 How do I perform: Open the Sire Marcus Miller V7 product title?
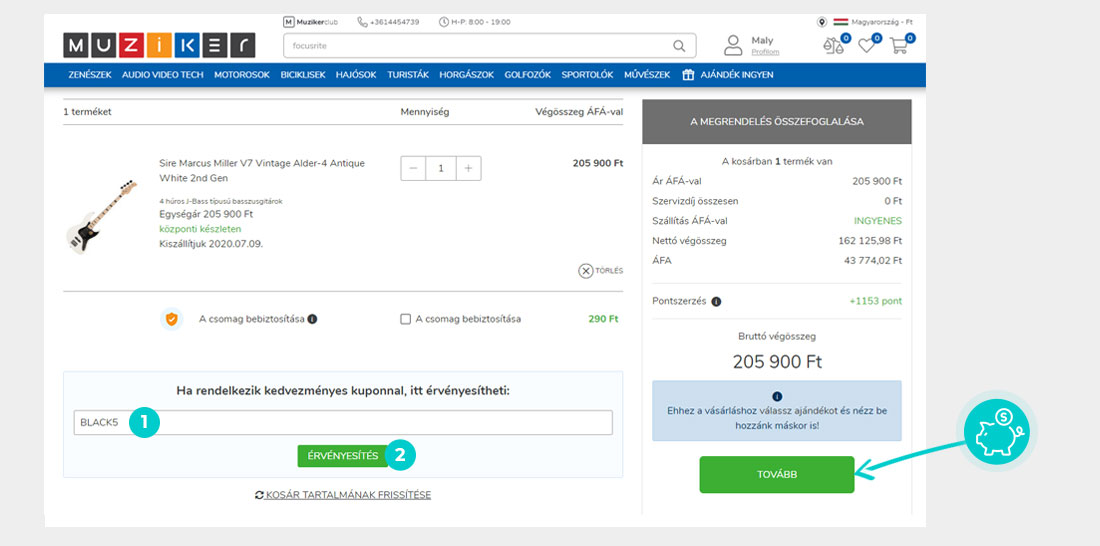tap(262, 171)
